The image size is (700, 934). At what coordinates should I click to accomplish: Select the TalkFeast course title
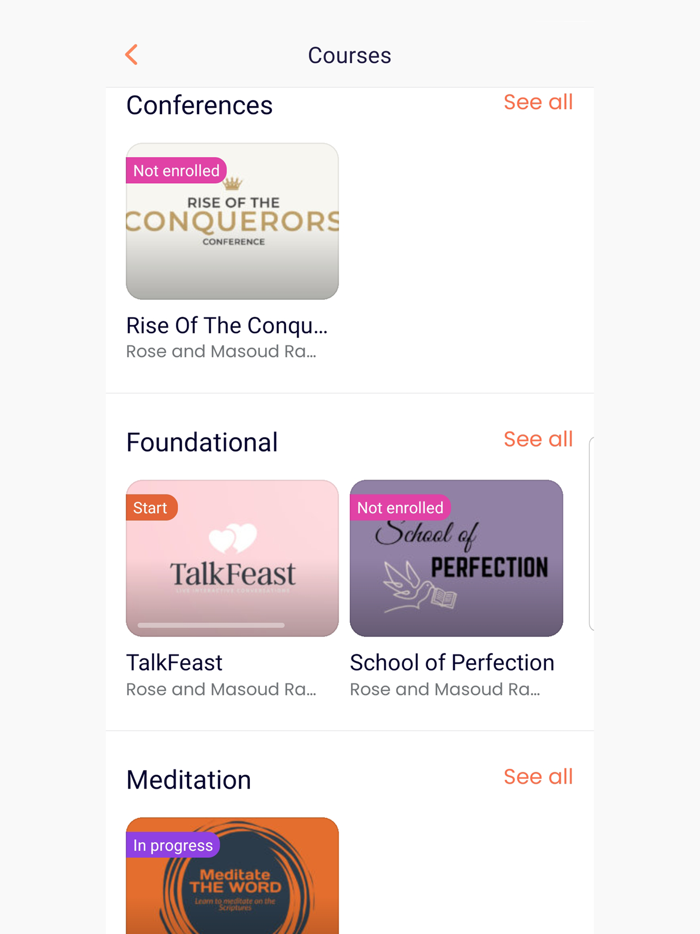click(x=174, y=662)
